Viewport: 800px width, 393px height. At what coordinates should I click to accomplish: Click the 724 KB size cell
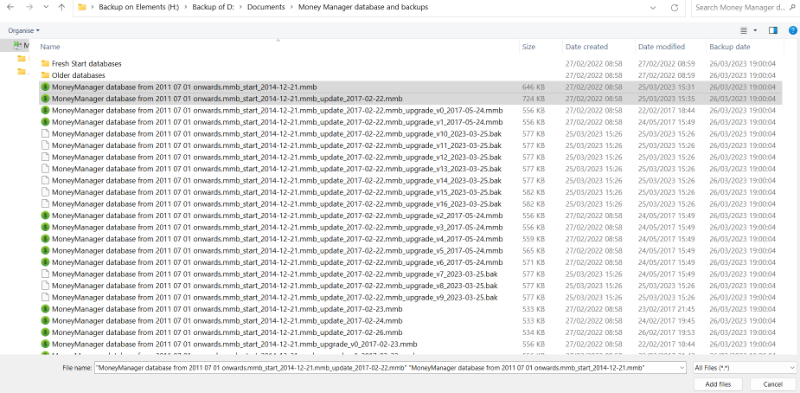click(x=533, y=99)
